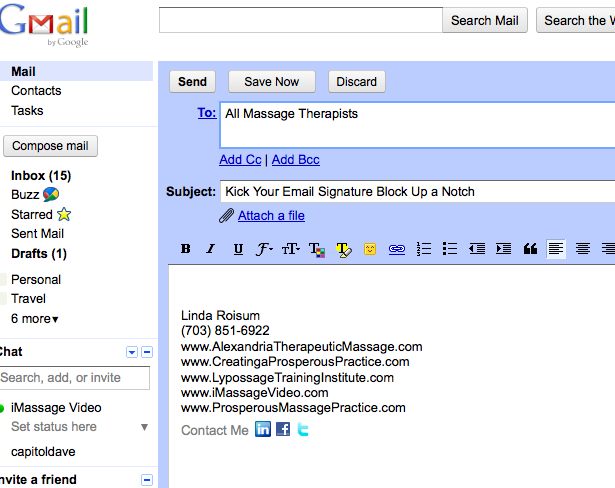Insert a hyperlink using link icon
The width and height of the screenshot is (615, 488).
[397, 249]
